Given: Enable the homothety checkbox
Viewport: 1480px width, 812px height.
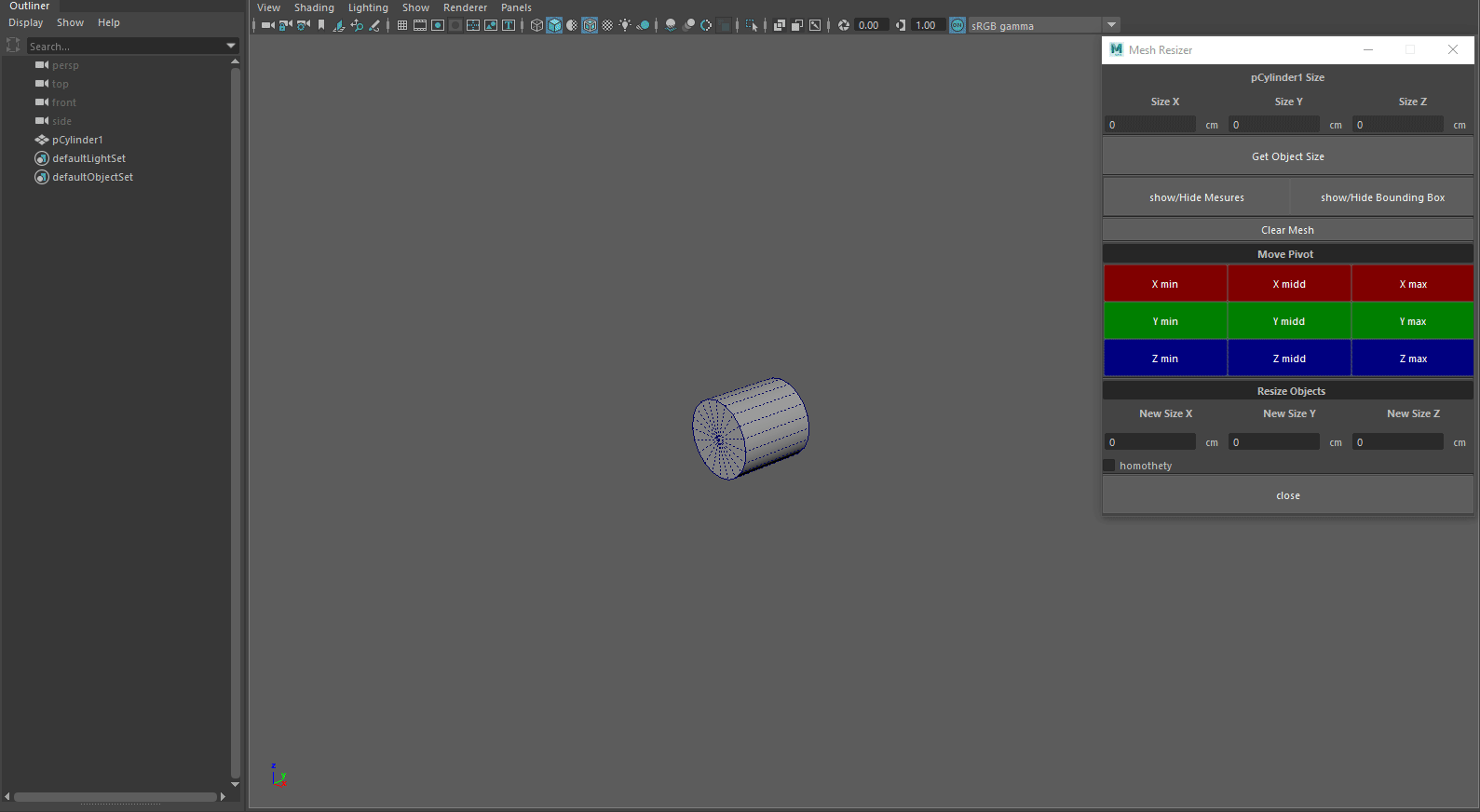Looking at the screenshot, I should pos(1109,466).
